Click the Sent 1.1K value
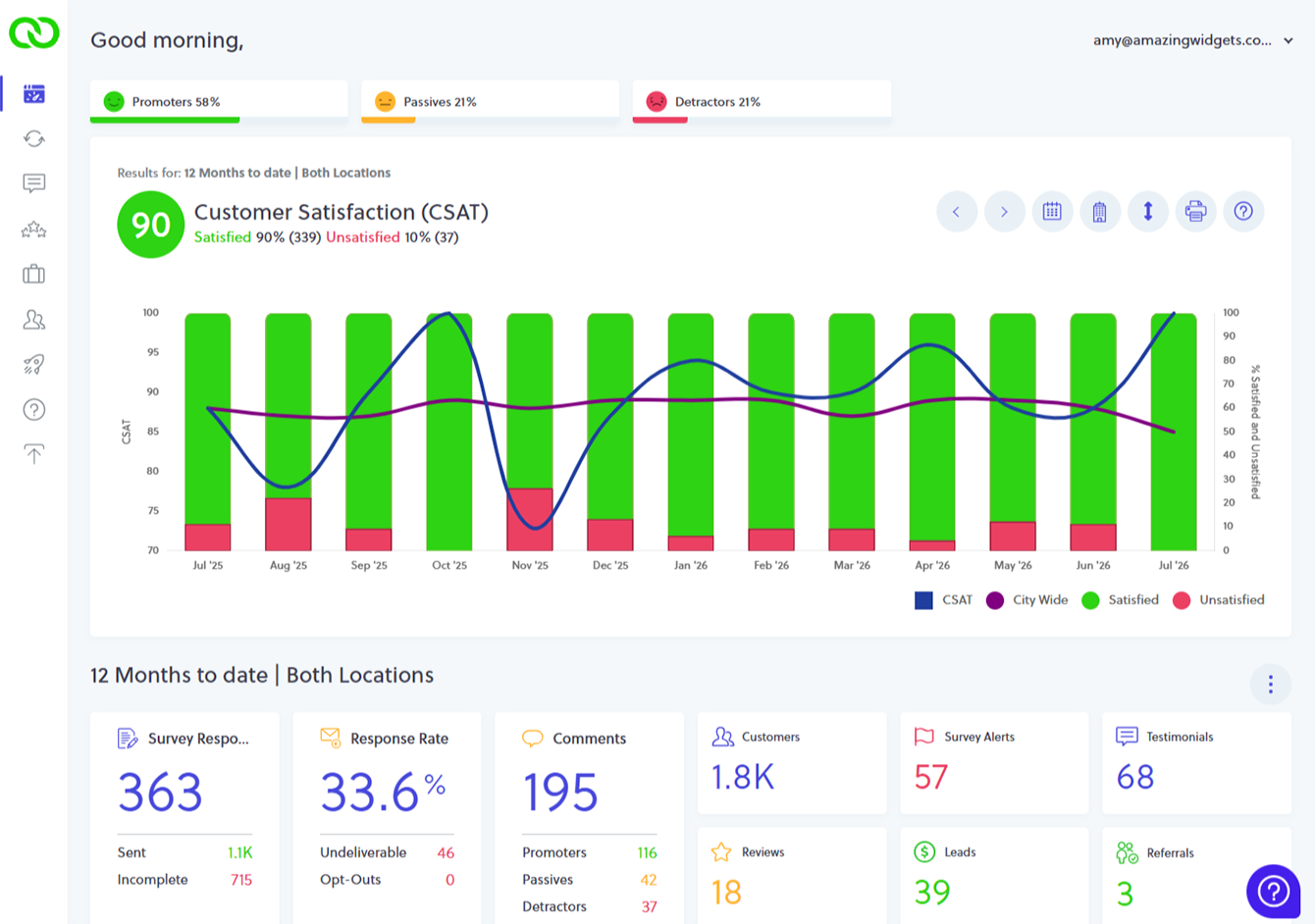The width and height of the screenshot is (1315, 924). 239,852
